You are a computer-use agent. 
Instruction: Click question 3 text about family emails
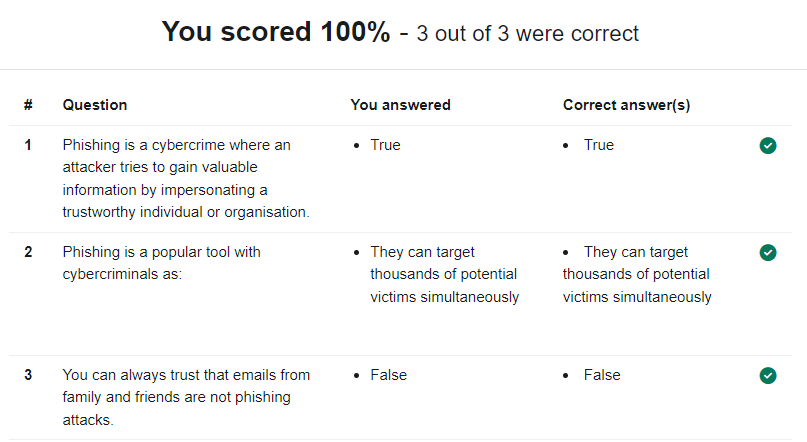(x=186, y=397)
